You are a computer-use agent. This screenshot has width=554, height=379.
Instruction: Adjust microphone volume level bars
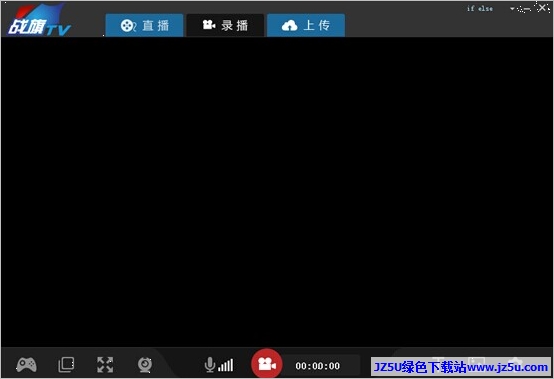point(226,366)
